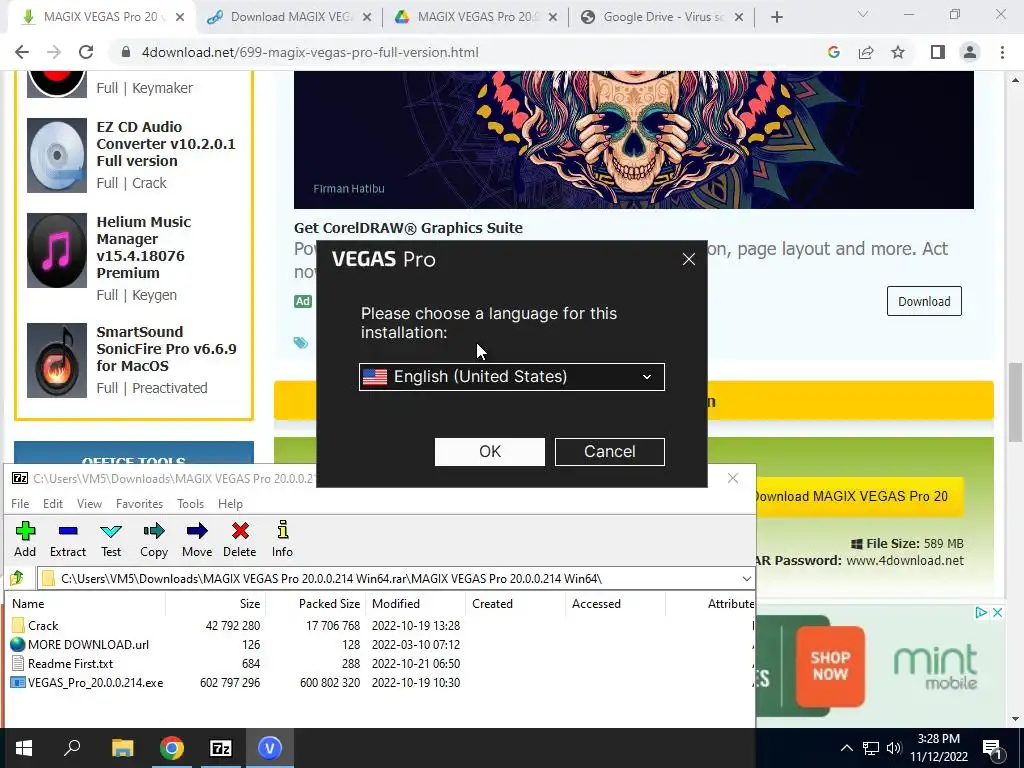Viewport: 1024px width, 768px height.
Task: Click the Chrome forward arrow
Action: (54, 52)
